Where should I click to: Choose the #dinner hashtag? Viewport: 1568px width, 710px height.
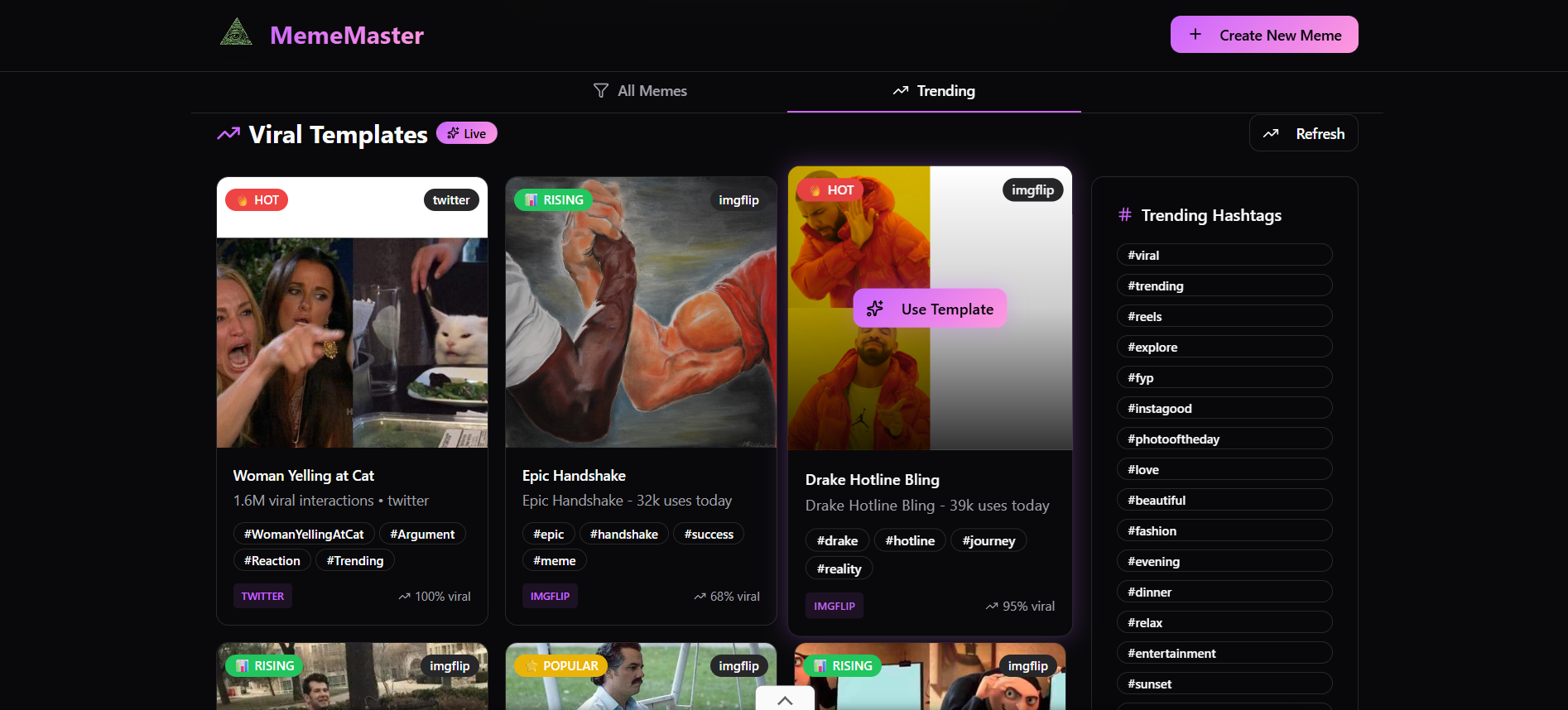1224,592
